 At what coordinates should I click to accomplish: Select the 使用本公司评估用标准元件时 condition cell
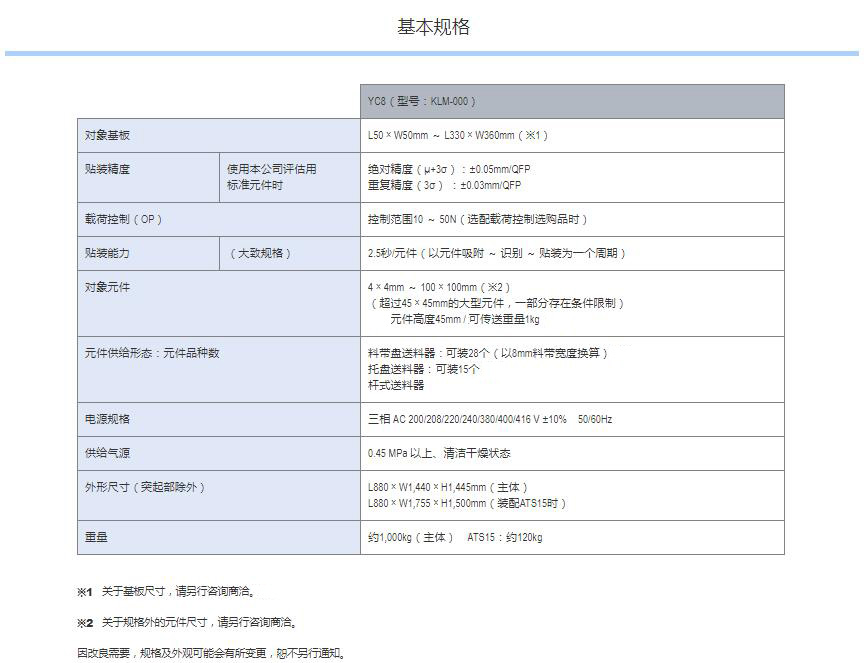(272, 177)
